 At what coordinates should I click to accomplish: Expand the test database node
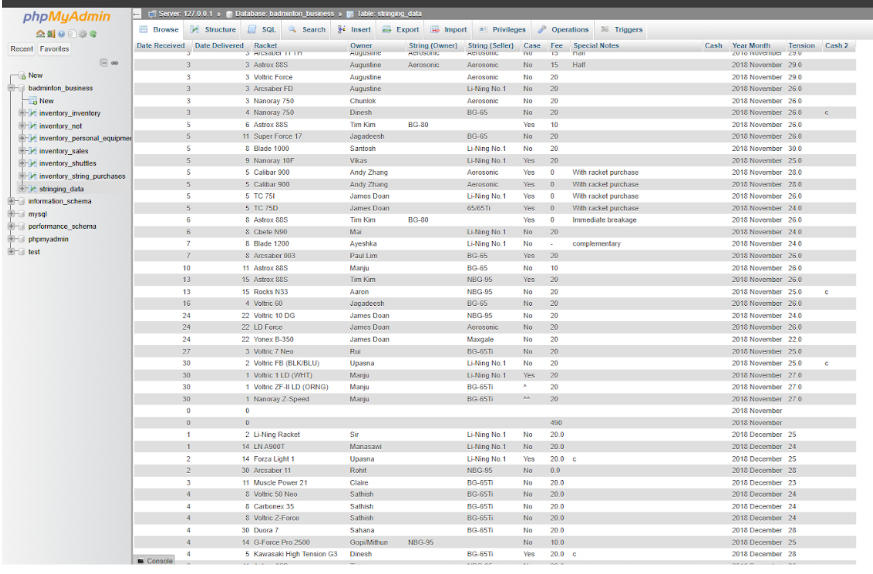coord(11,252)
